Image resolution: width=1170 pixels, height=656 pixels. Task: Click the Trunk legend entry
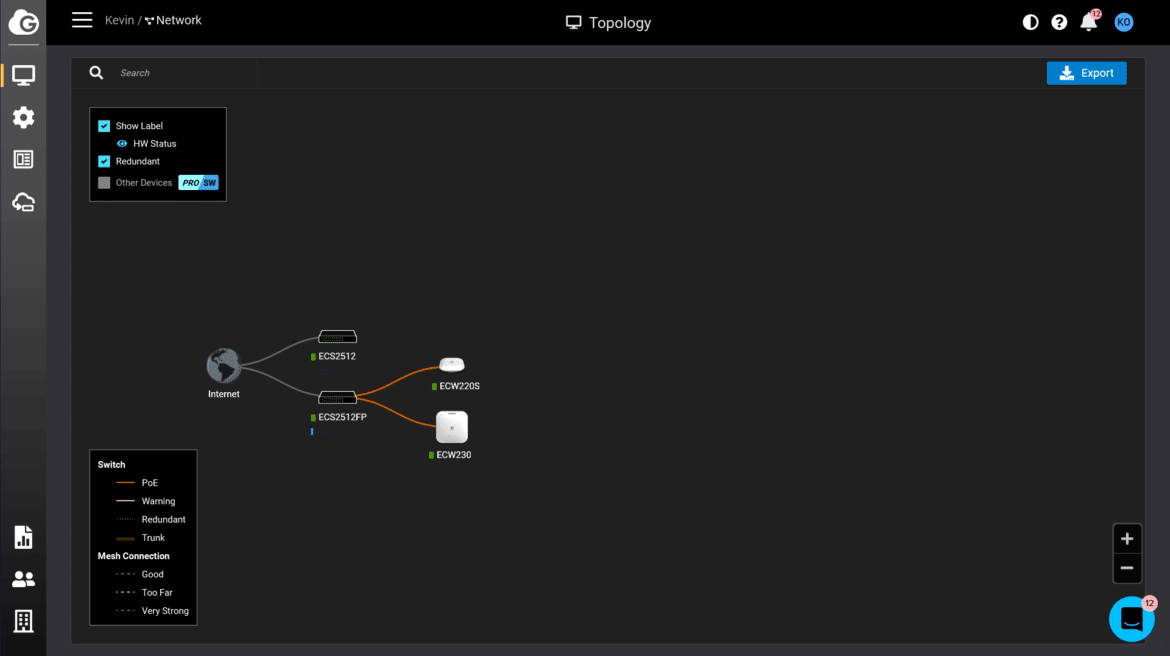click(153, 538)
